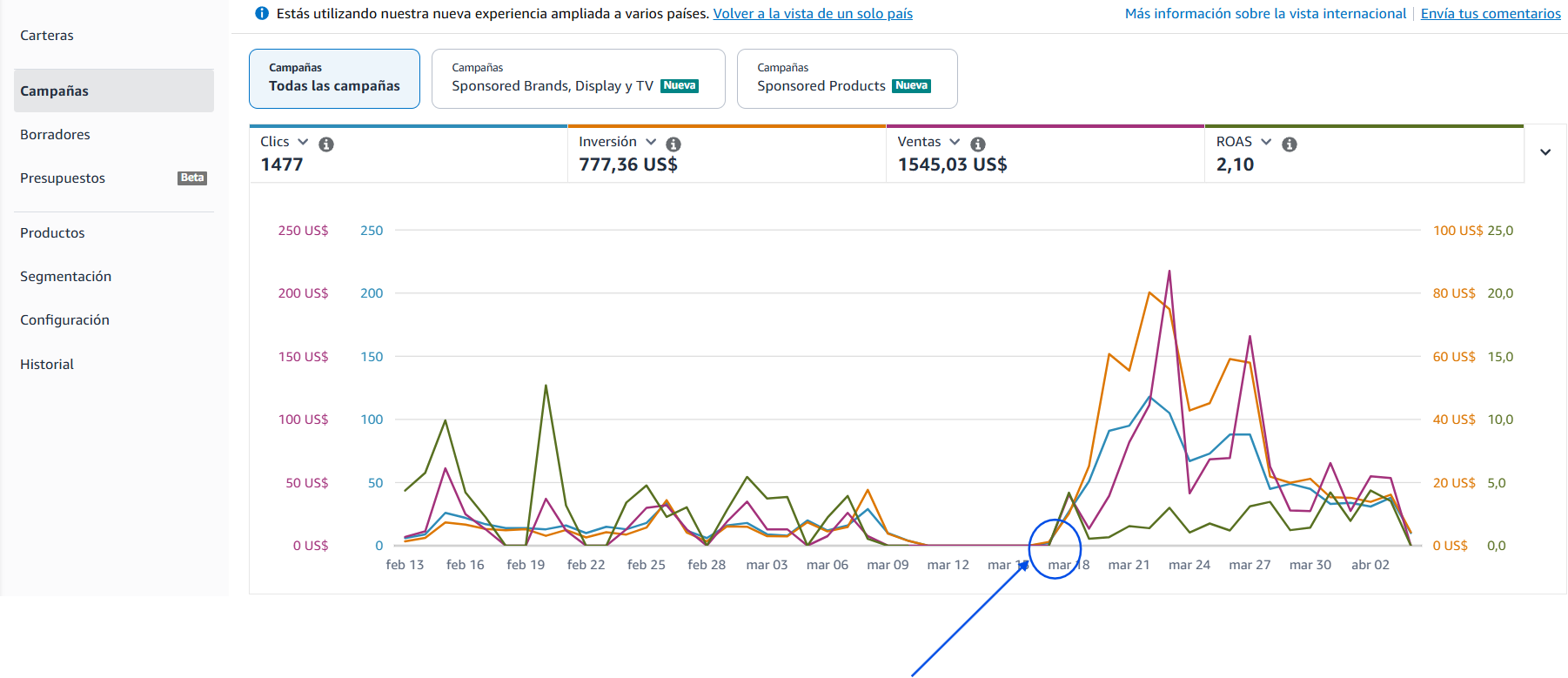Image resolution: width=1568 pixels, height=678 pixels.
Task: Expand more metrics with the right chevron
Action: 1545,152
